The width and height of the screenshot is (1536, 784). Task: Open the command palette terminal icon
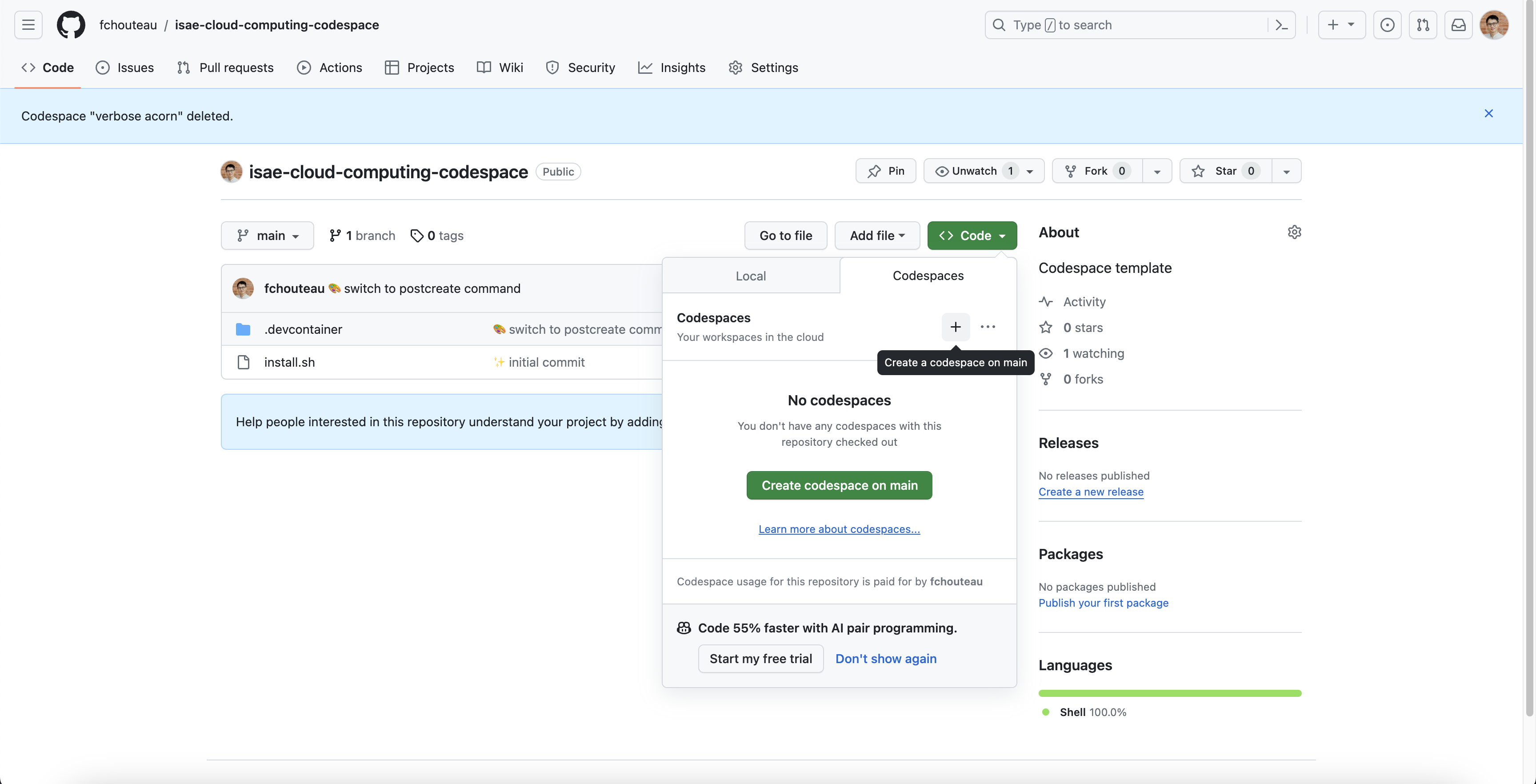coord(1281,24)
